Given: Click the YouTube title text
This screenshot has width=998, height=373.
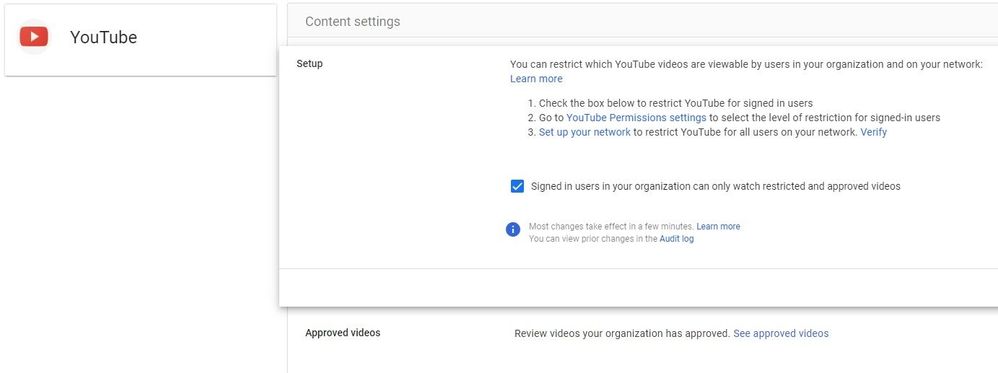Looking at the screenshot, I should tap(103, 37).
